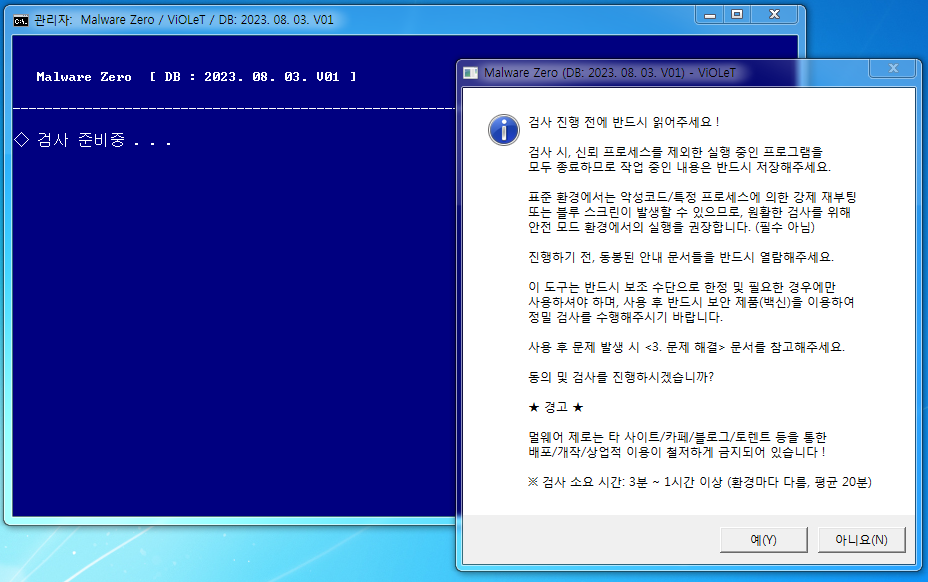Click the line '동의 및 검사를 진행하시겠습니까?'
The width and height of the screenshot is (928, 582).
(621, 377)
